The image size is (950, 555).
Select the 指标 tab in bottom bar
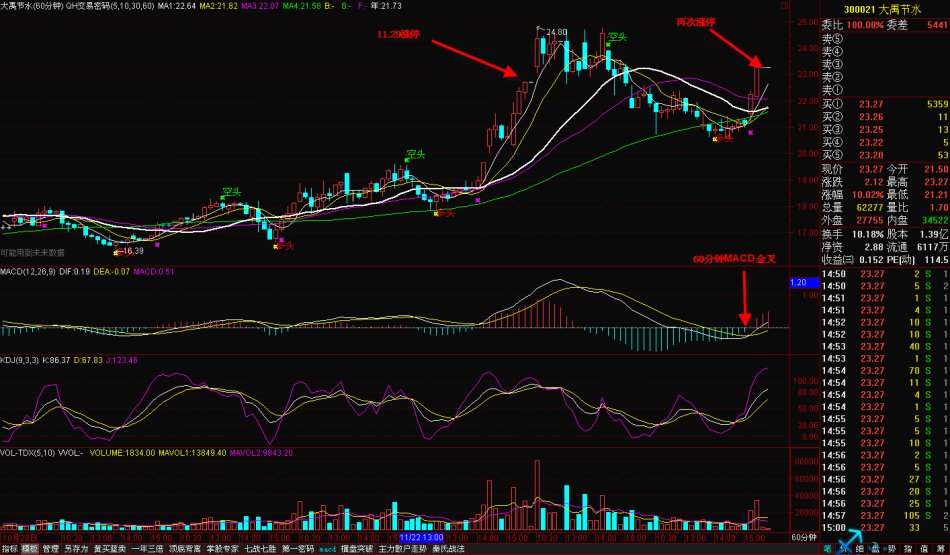(9, 549)
